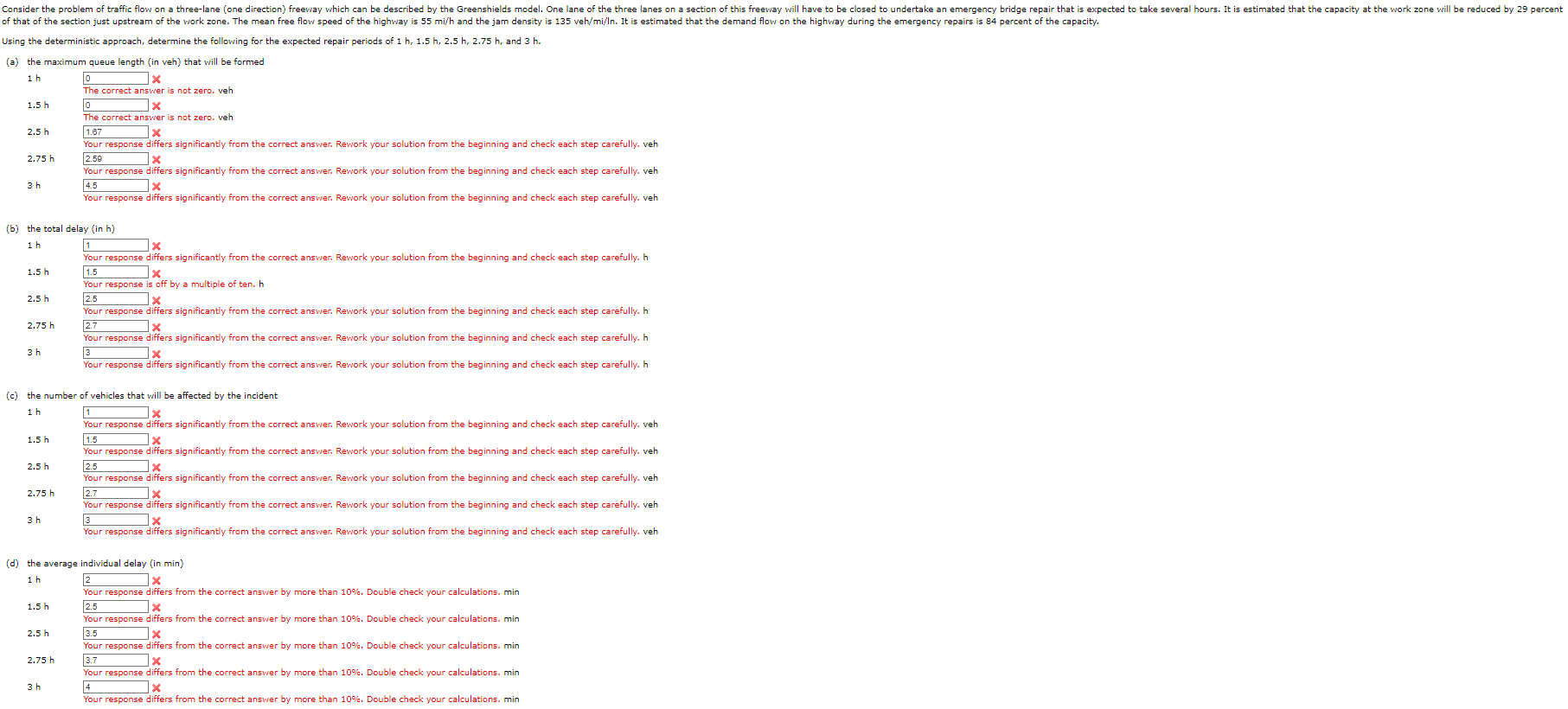Click the total delay 3 h field
The image size is (1568, 709).
point(116,353)
